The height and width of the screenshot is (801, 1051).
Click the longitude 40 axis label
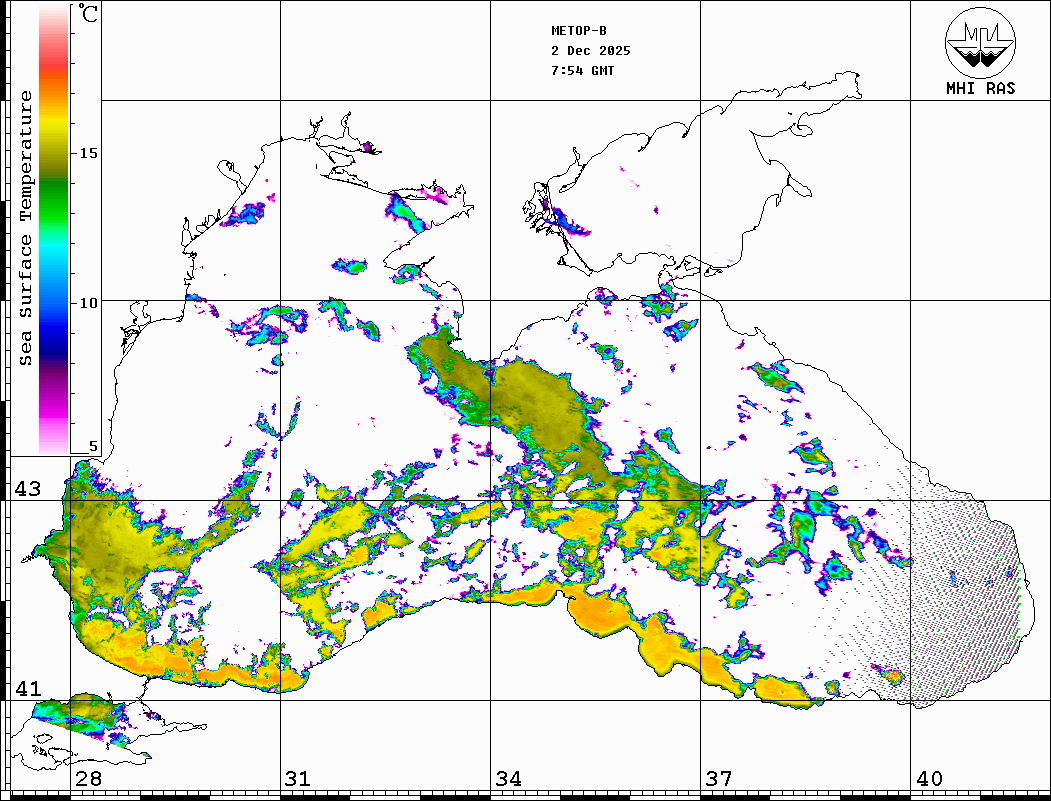(928, 779)
